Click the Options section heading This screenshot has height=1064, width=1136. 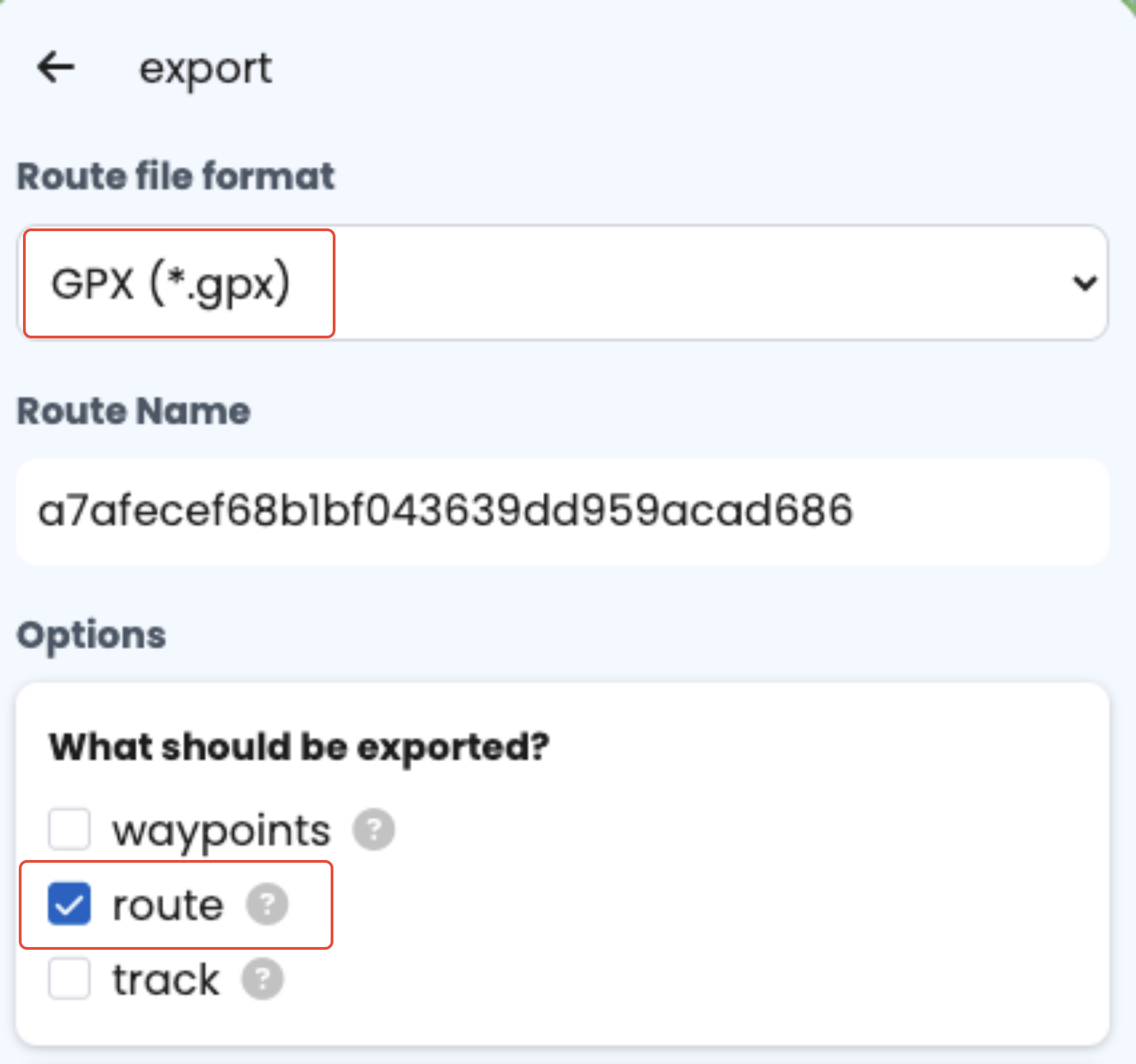(x=91, y=635)
